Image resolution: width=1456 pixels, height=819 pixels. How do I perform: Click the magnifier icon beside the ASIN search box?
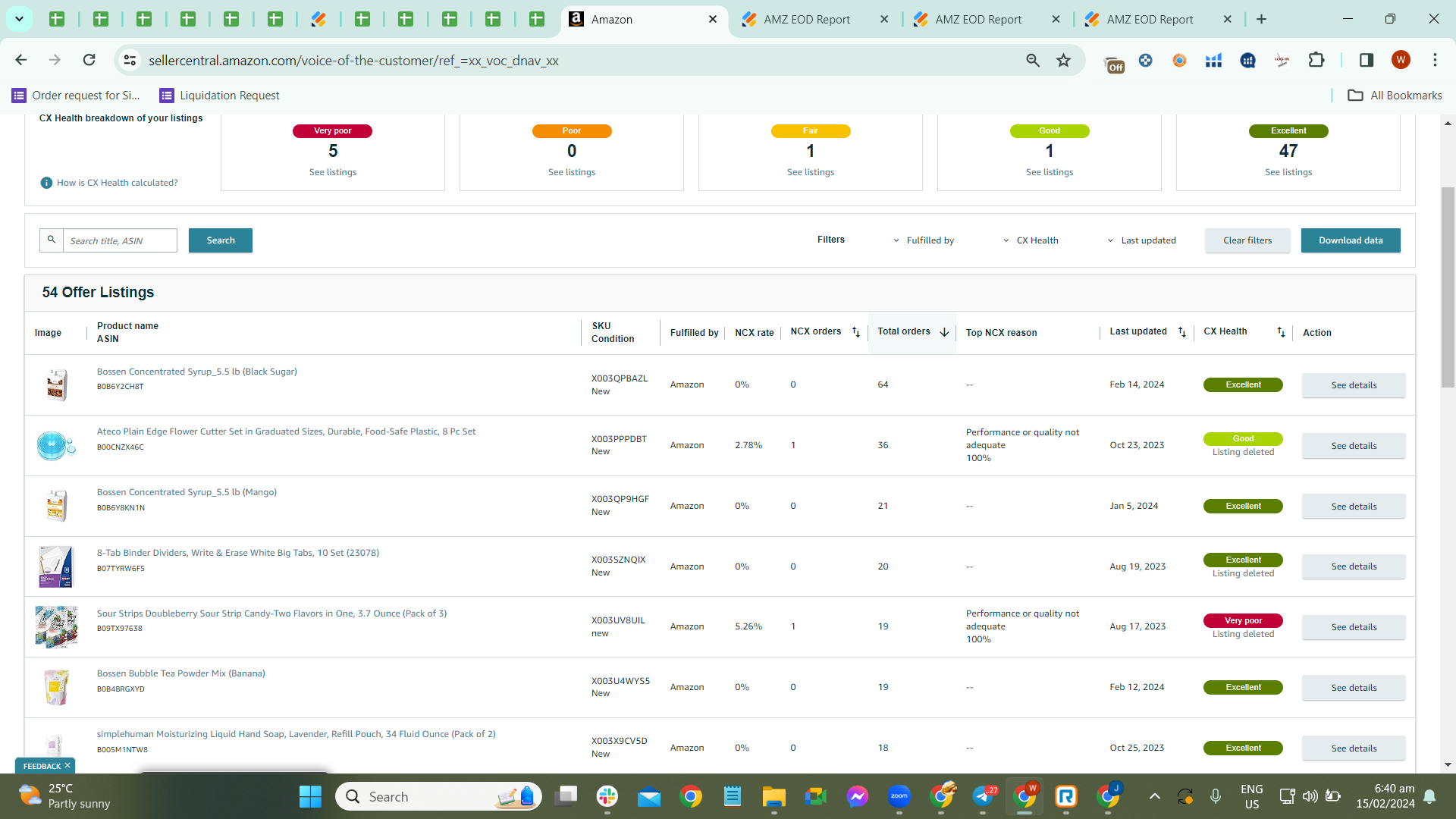click(52, 240)
